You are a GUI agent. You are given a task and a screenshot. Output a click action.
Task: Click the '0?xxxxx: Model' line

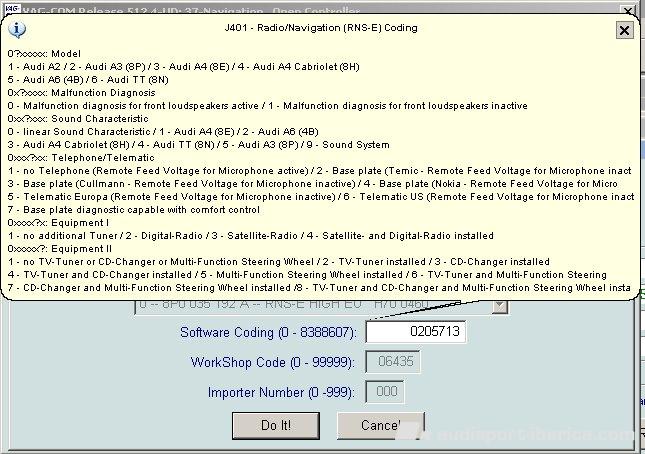coord(44,54)
